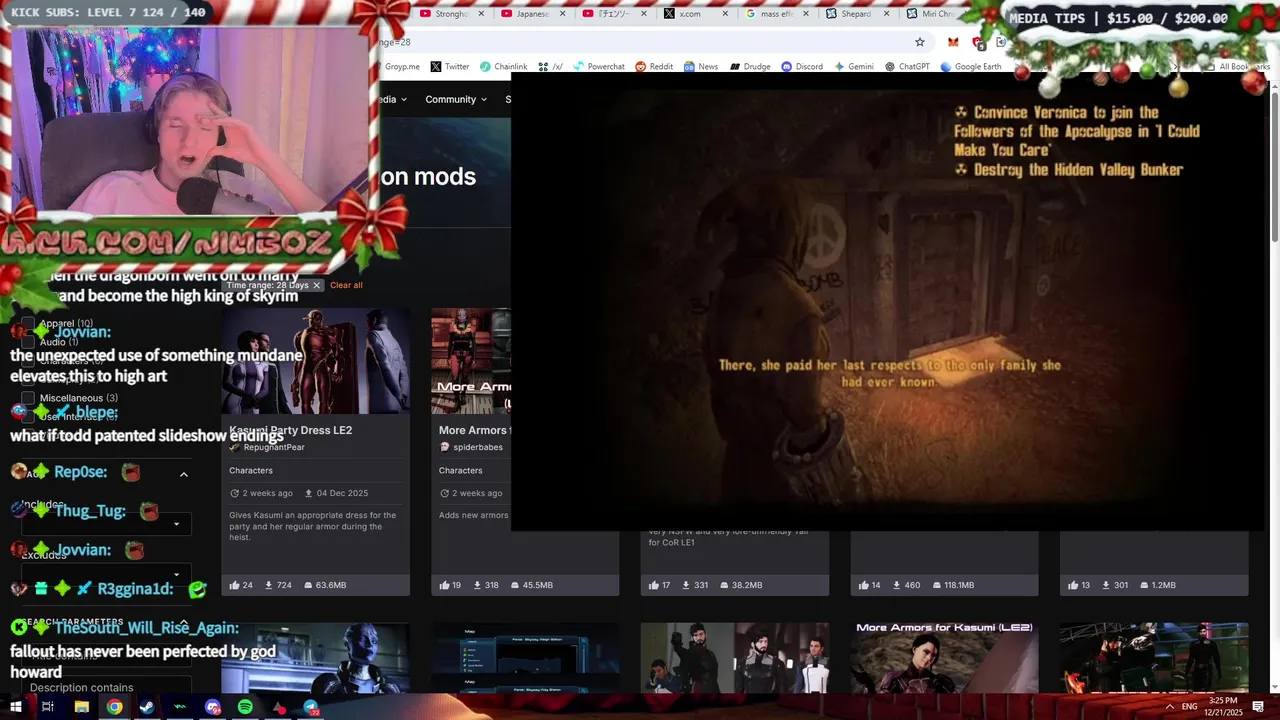Open the Windows Start menu
This screenshot has width=1280, height=720.
pos(16,707)
